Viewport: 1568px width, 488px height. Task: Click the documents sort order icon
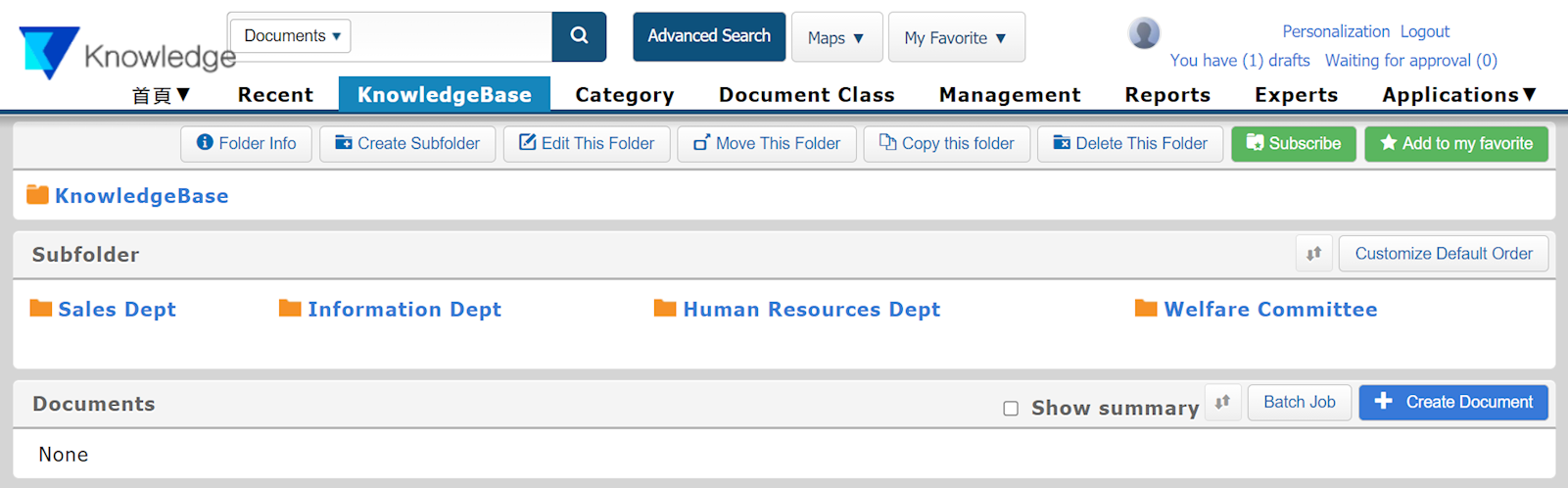[1222, 402]
